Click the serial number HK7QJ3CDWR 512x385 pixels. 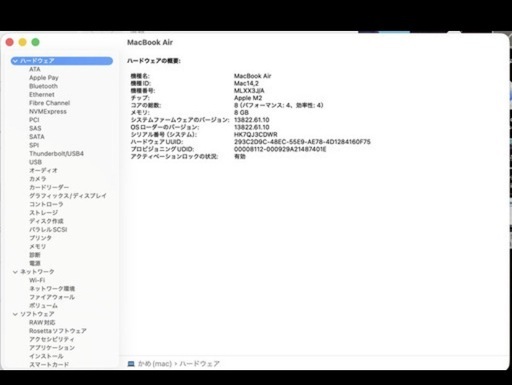256,135
